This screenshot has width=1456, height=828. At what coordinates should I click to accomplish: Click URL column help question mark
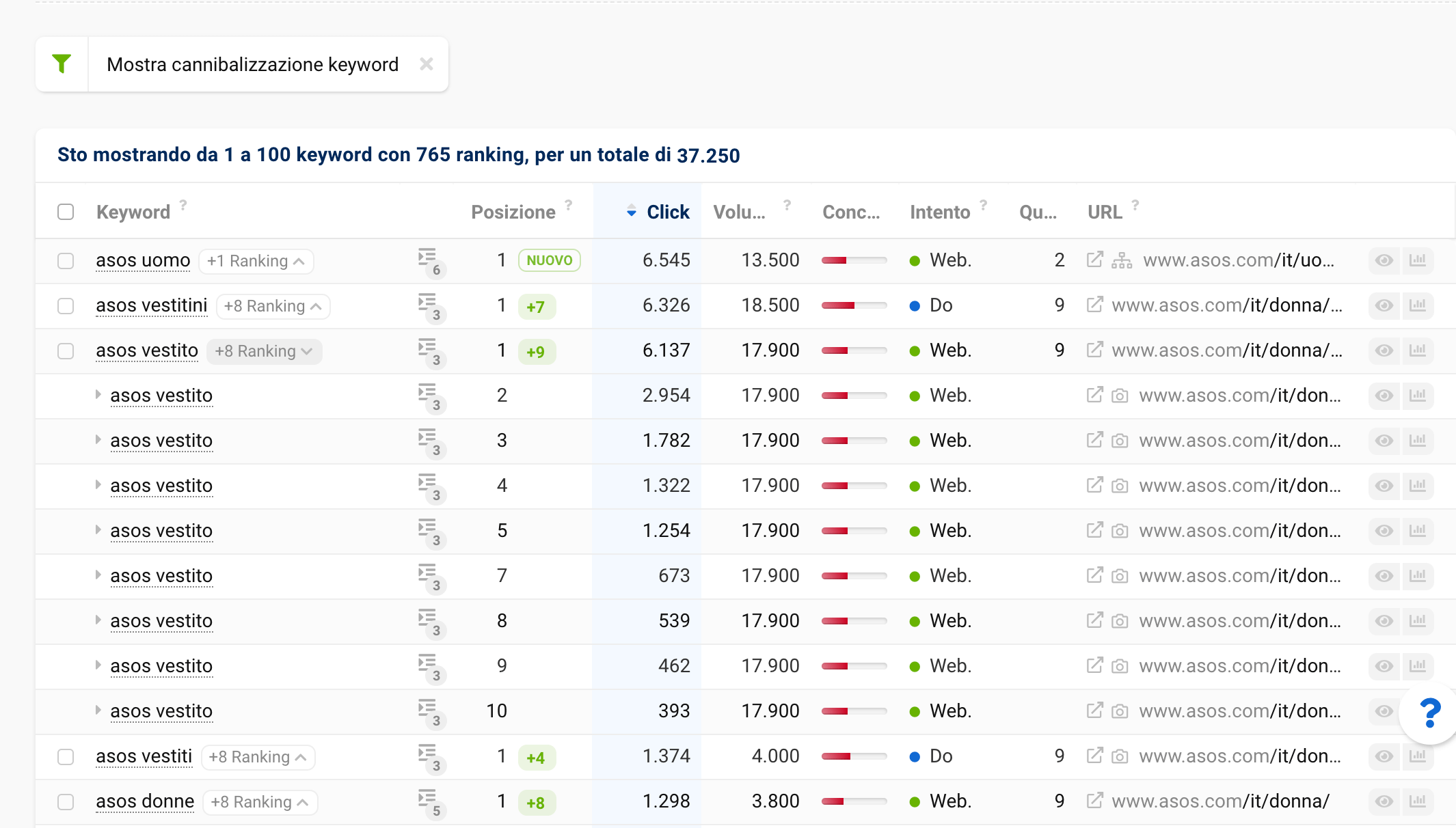(1135, 204)
